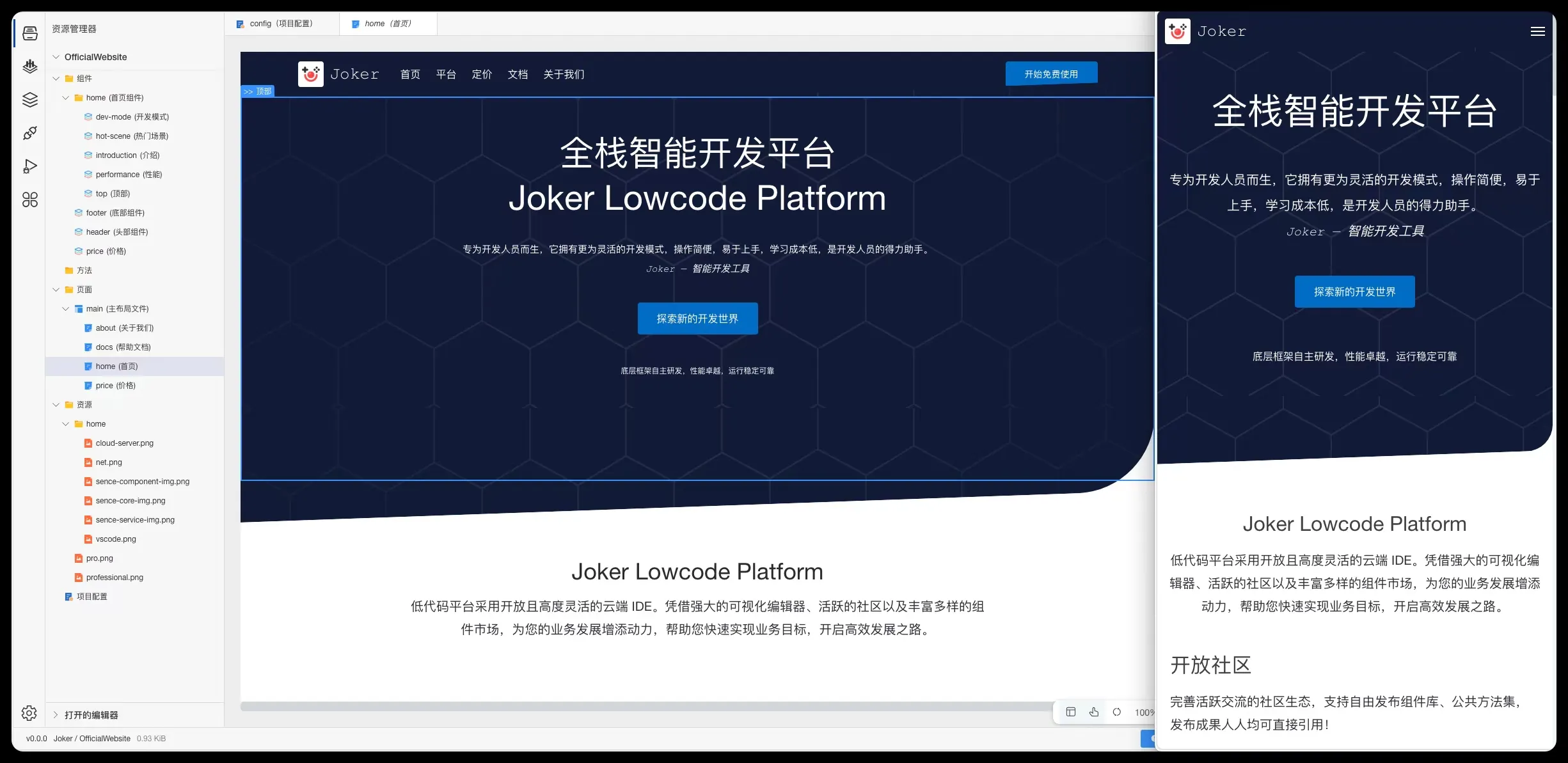Open the layers panel icon
Screen dimensions: 1568x763
click(29, 99)
